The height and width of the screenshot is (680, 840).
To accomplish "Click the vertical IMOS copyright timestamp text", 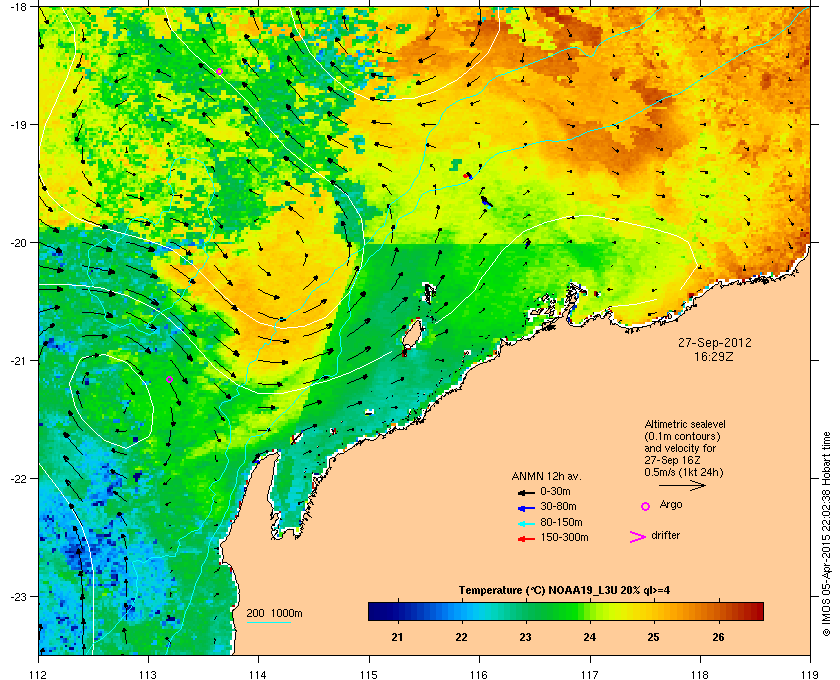I will (x=827, y=534).
